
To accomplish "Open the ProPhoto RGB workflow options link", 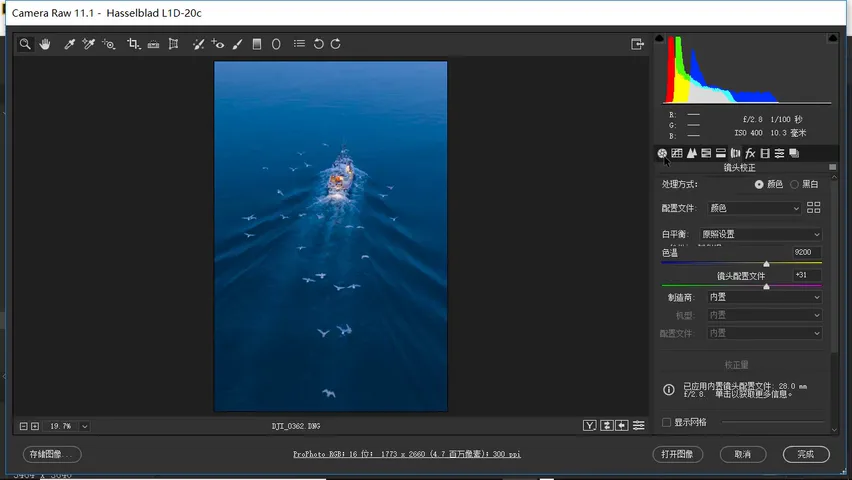I will [x=406, y=454].
